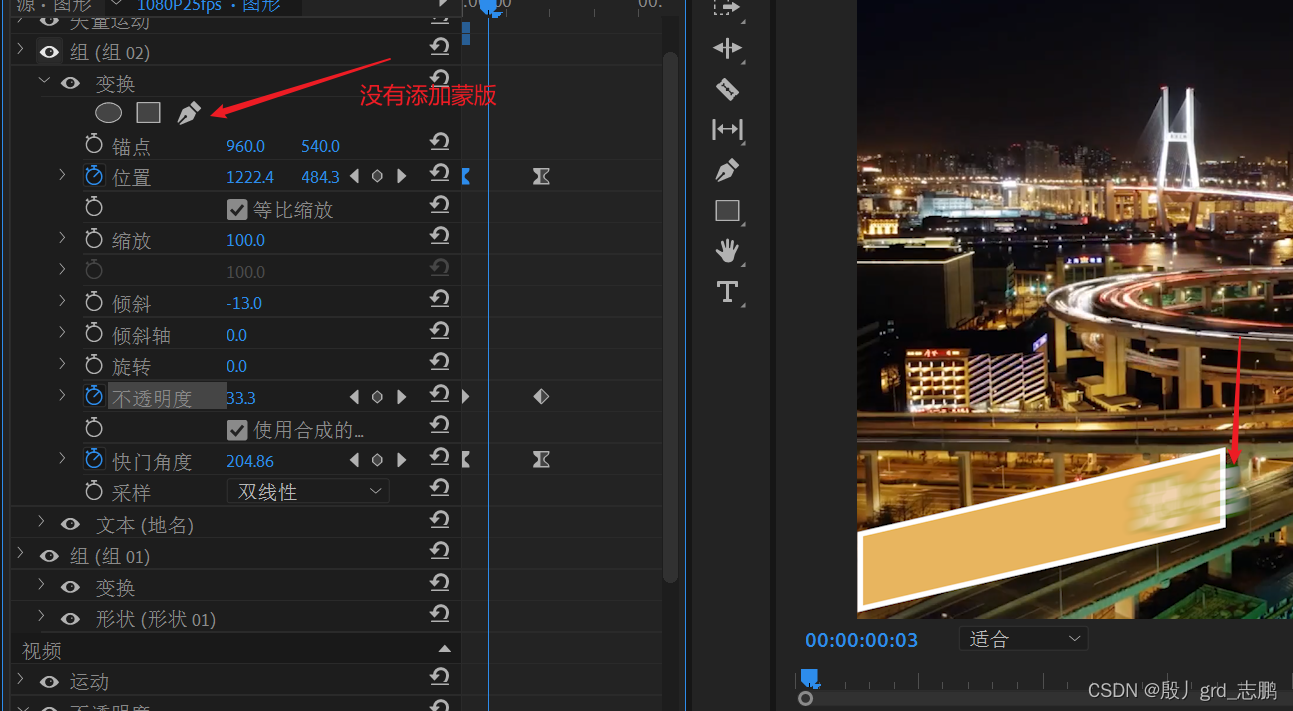Toggle 采样 stopwatch icon
This screenshot has width=1293, height=711.
[x=94, y=491]
